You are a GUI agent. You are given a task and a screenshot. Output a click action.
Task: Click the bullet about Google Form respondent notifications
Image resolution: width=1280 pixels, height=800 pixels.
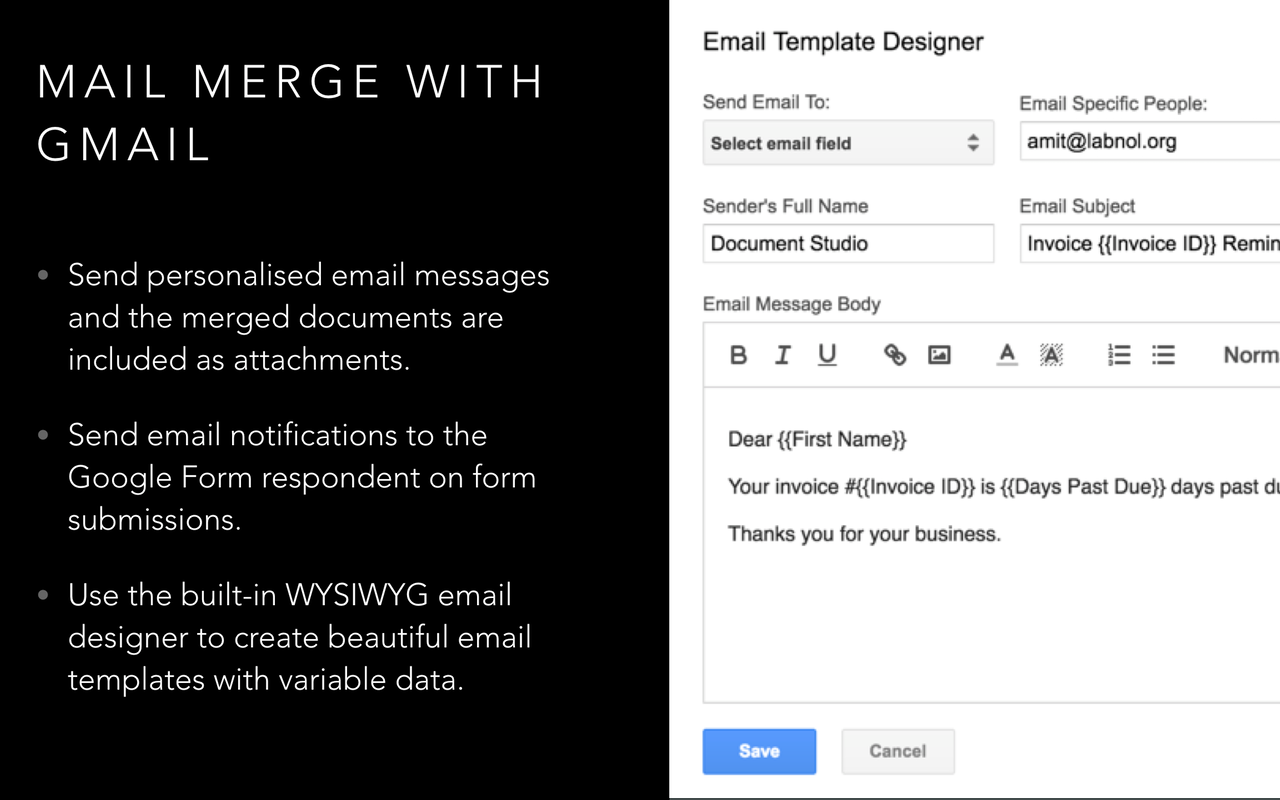[301, 477]
